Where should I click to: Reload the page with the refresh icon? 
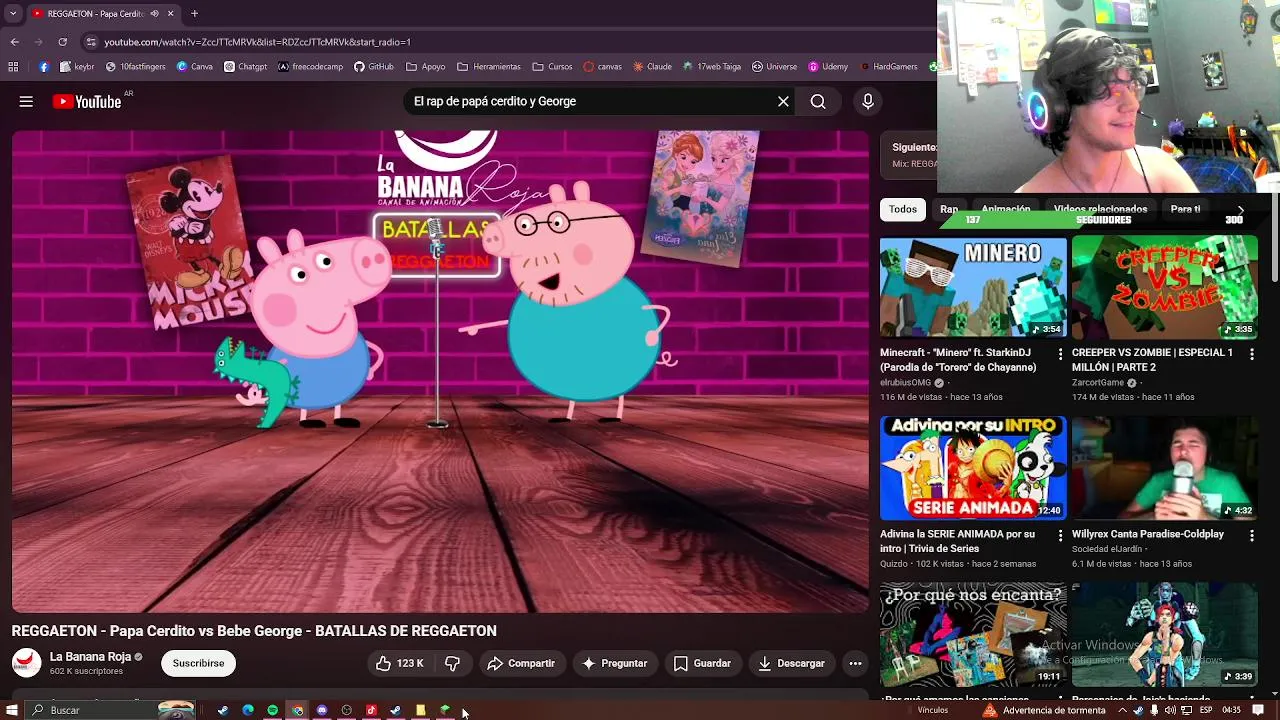(62, 42)
